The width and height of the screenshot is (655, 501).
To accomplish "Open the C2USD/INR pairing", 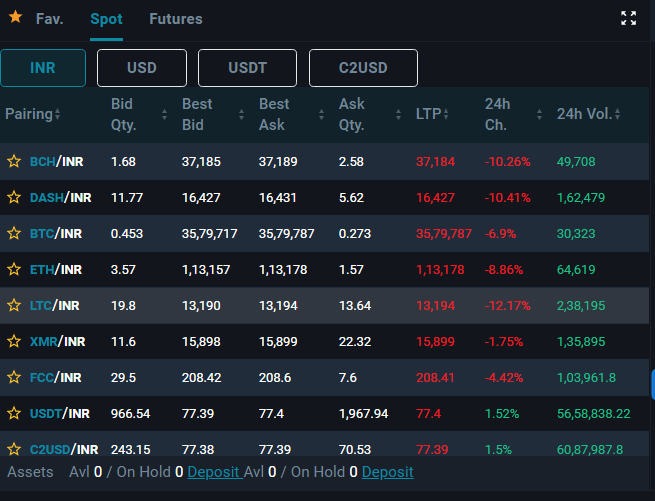I will point(64,449).
